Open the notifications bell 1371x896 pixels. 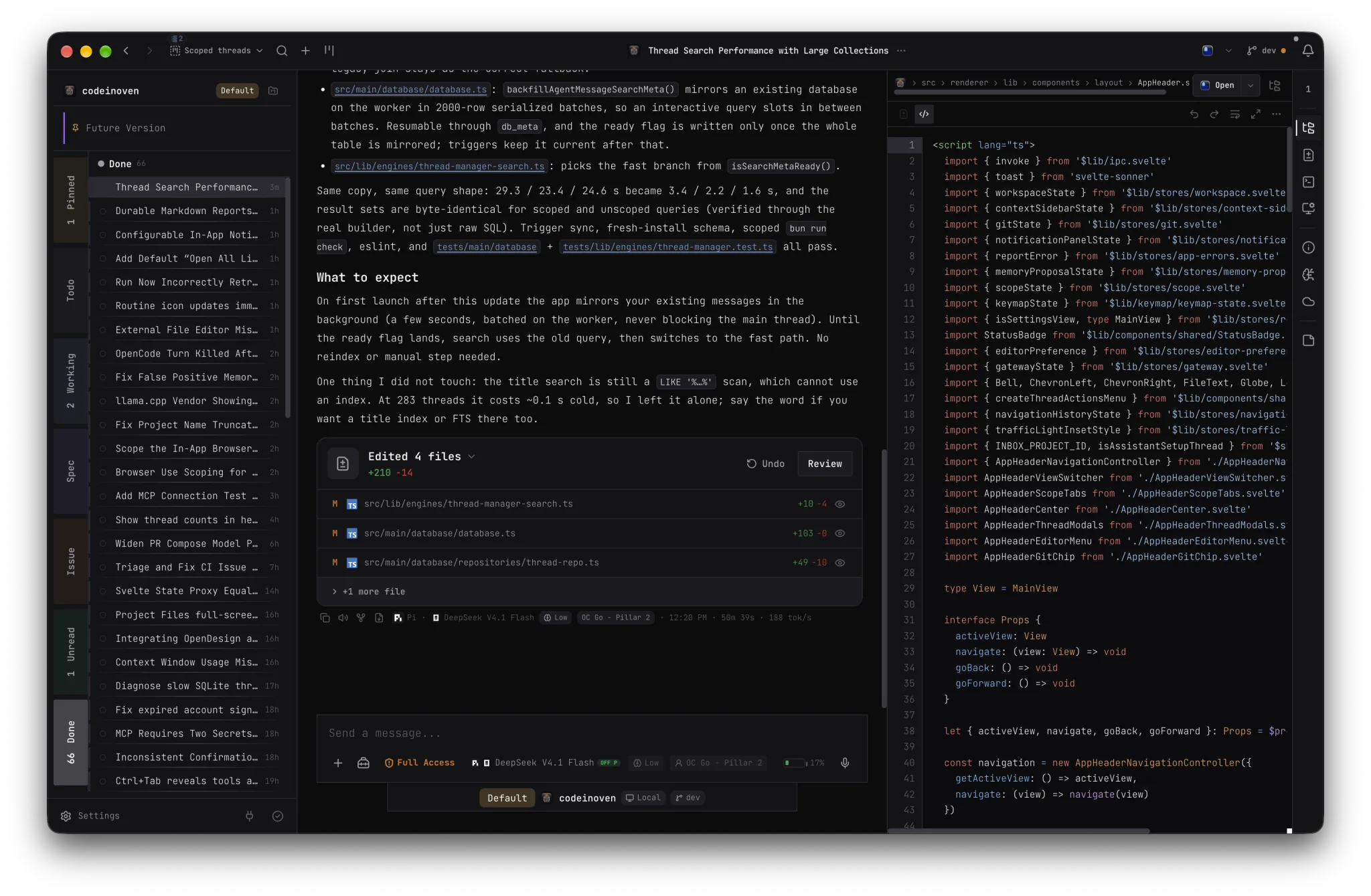coord(1307,51)
